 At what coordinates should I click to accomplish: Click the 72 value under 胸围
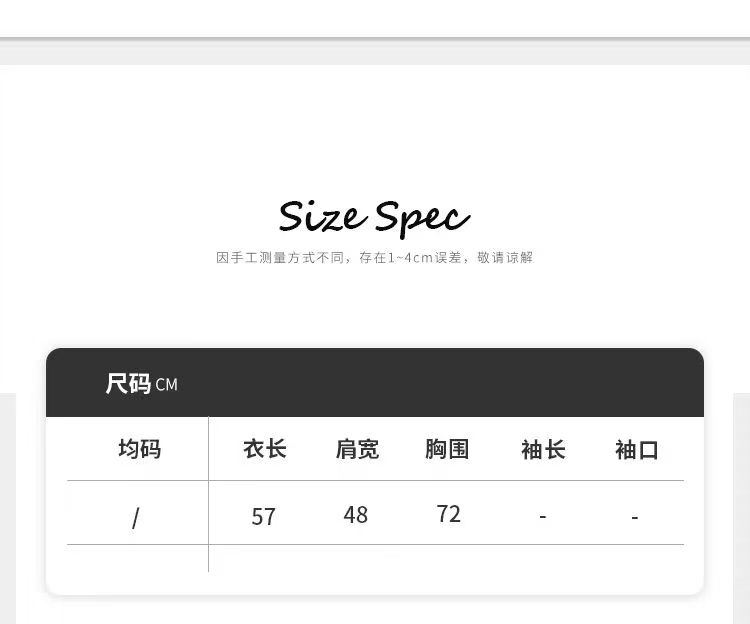click(449, 514)
